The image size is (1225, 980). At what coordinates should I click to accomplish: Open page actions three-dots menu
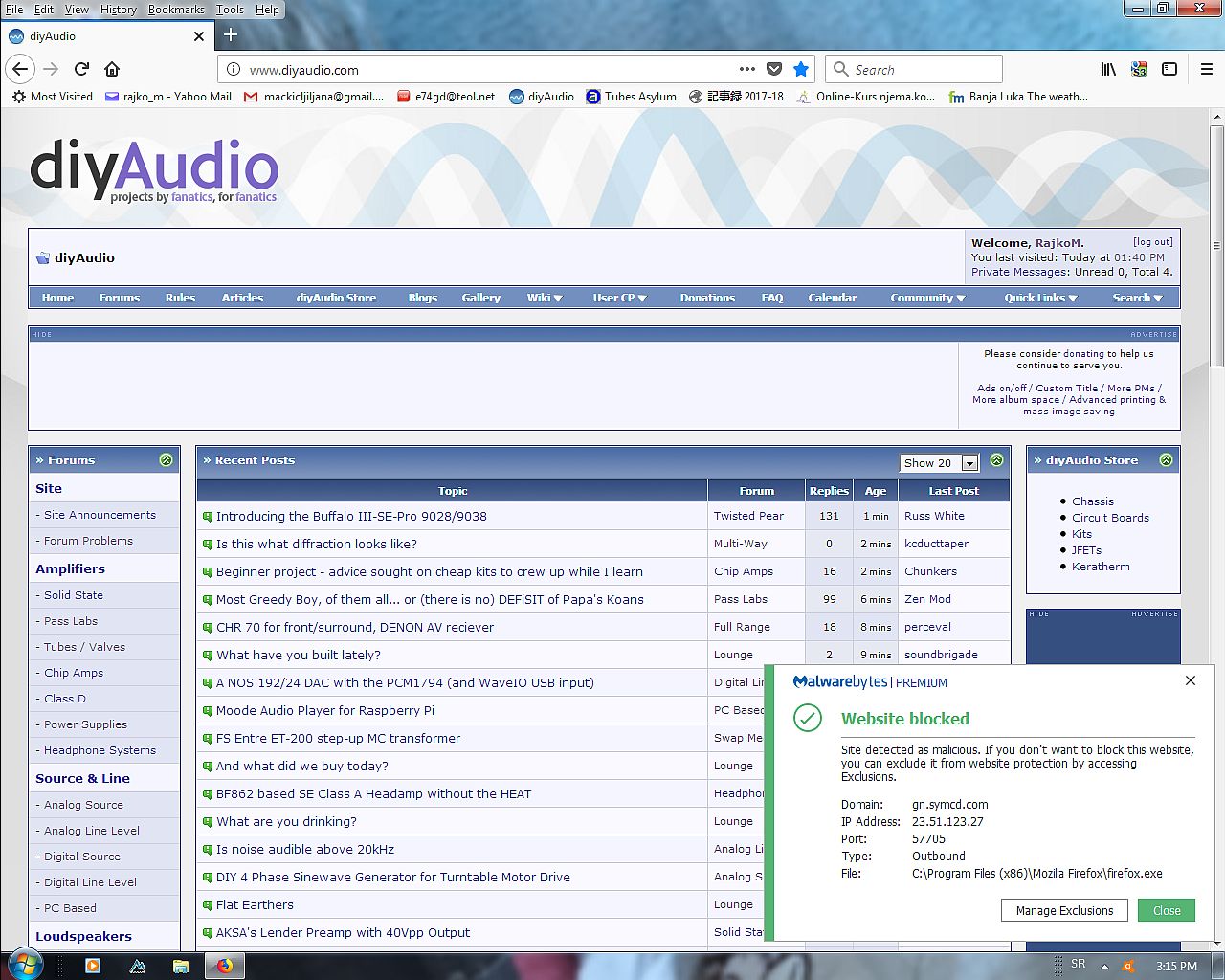coord(747,69)
